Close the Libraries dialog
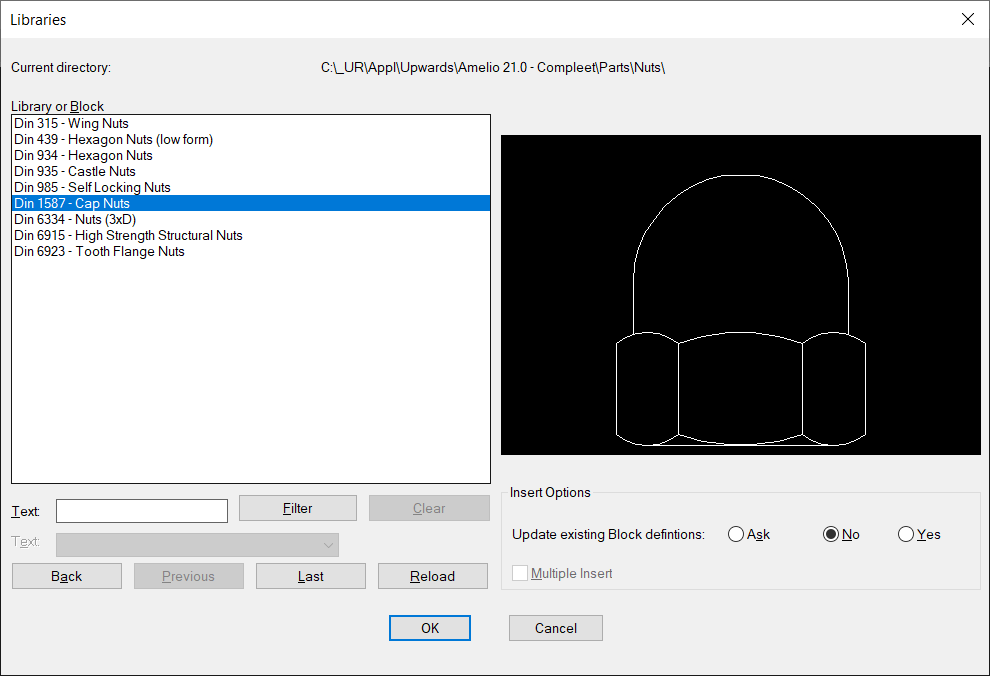Screen dimensions: 990x676 pos(968,20)
